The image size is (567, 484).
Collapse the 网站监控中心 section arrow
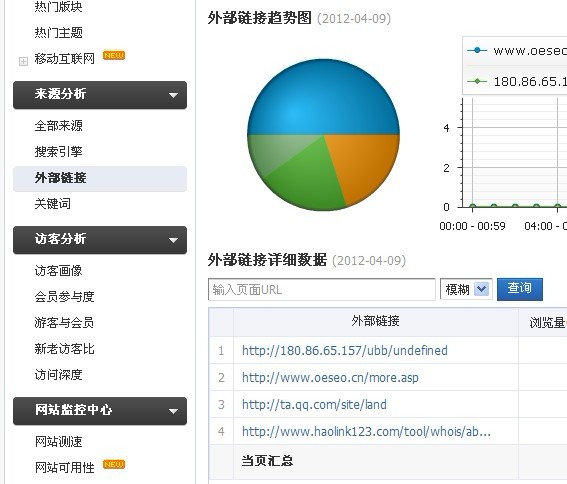173,411
